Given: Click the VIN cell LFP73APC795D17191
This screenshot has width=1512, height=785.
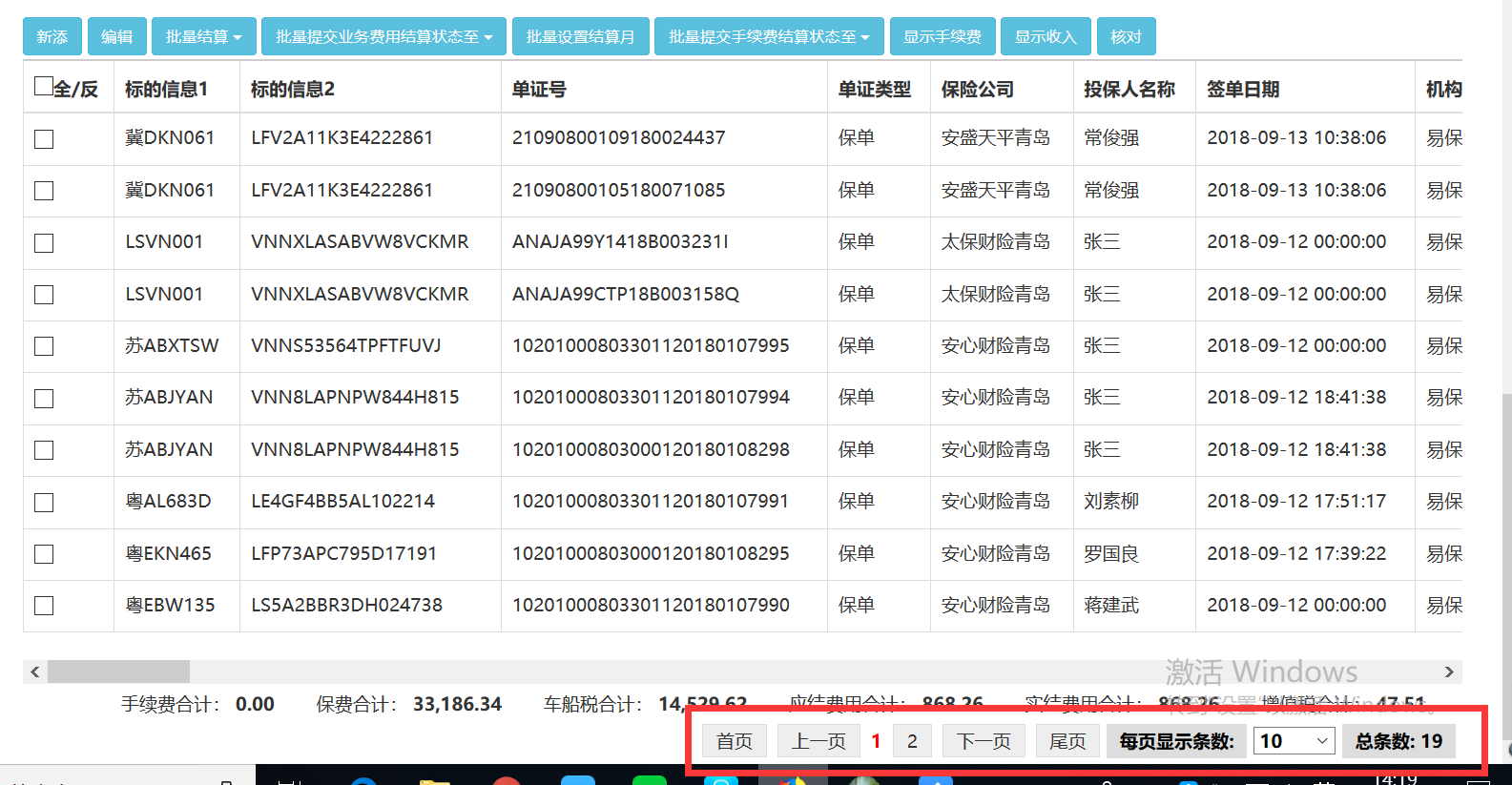Looking at the screenshot, I should click(343, 553).
